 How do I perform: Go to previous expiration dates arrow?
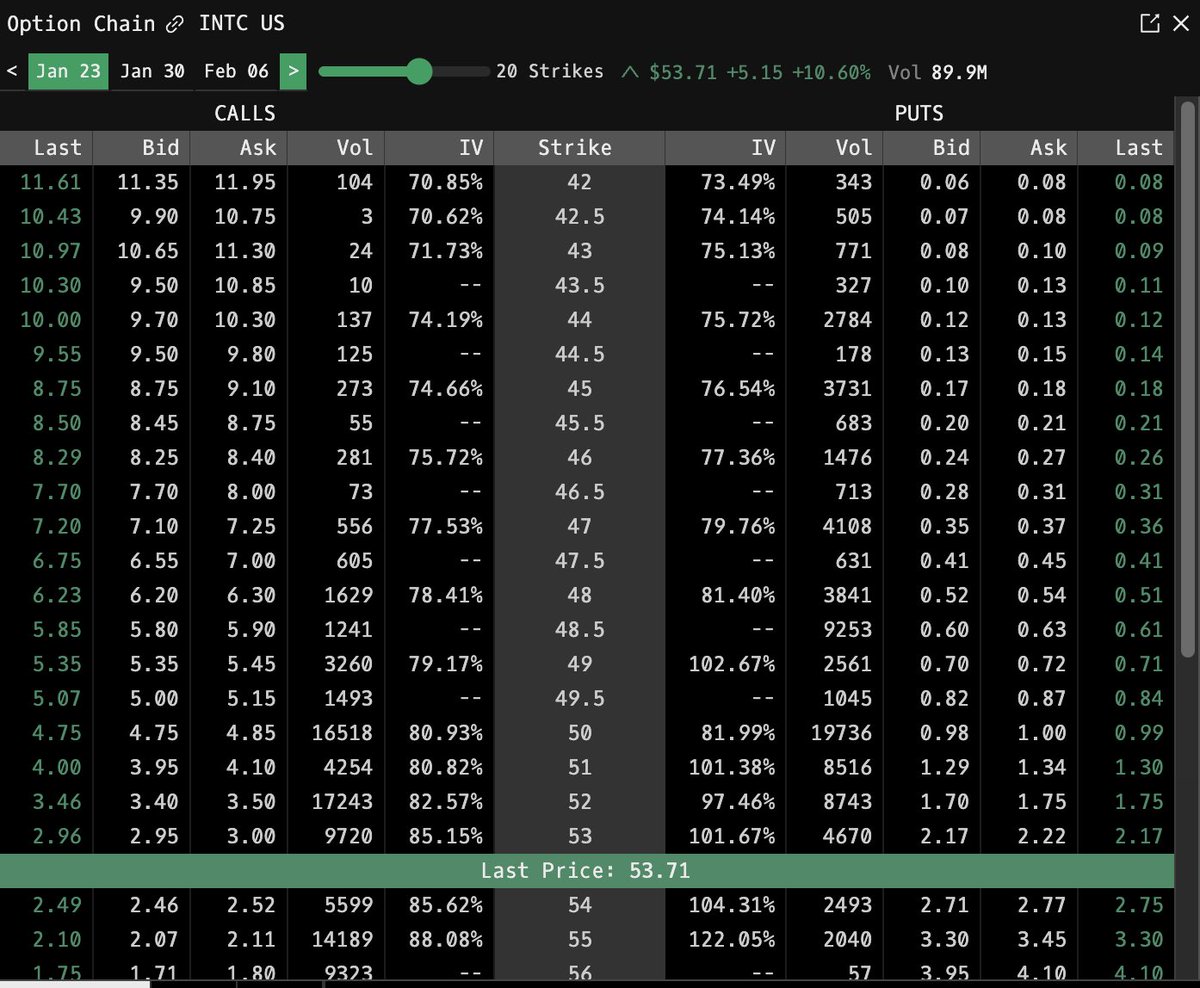click(x=12, y=71)
